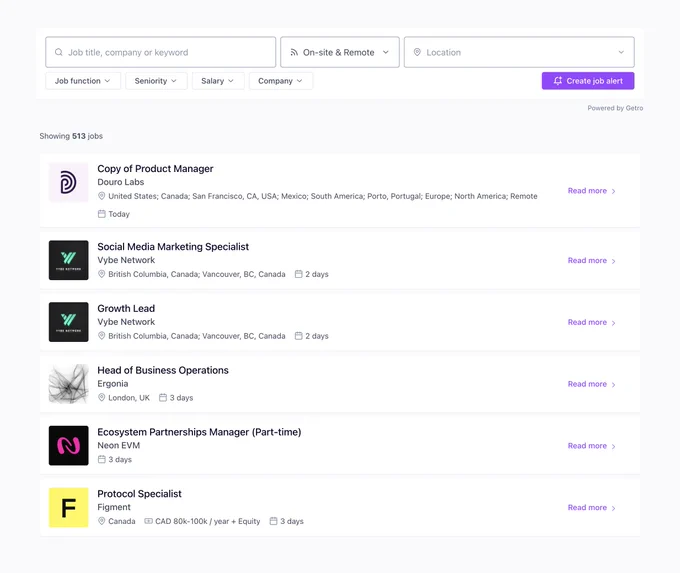The width and height of the screenshot is (680, 573).
Task: Open the Salary filter dropdown
Action: click(x=217, y=81)
